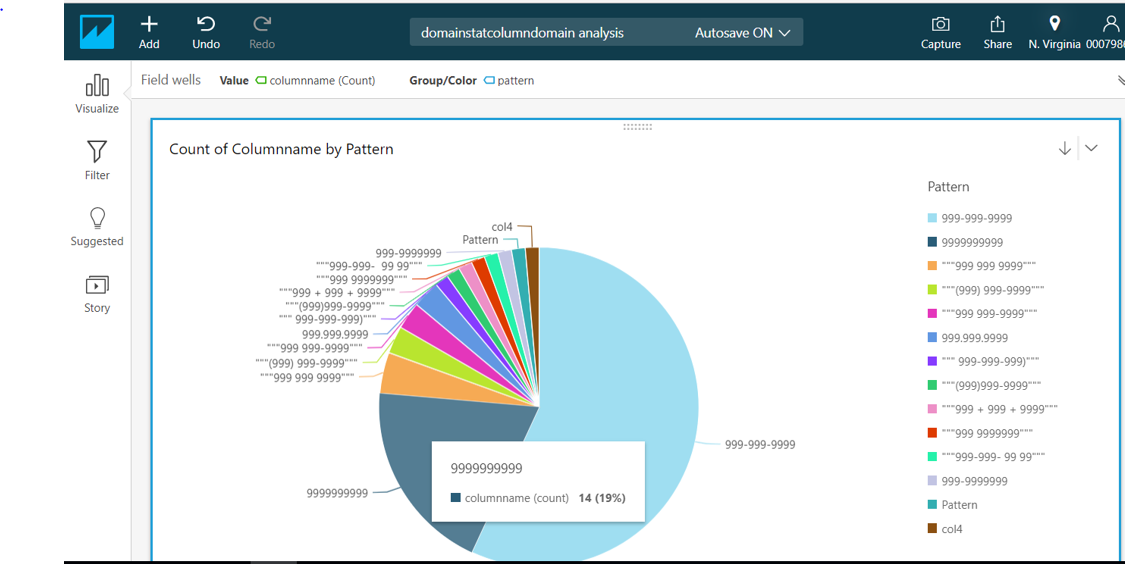Open the user account menu
1125x564 pixels.
click(1110, 24)
